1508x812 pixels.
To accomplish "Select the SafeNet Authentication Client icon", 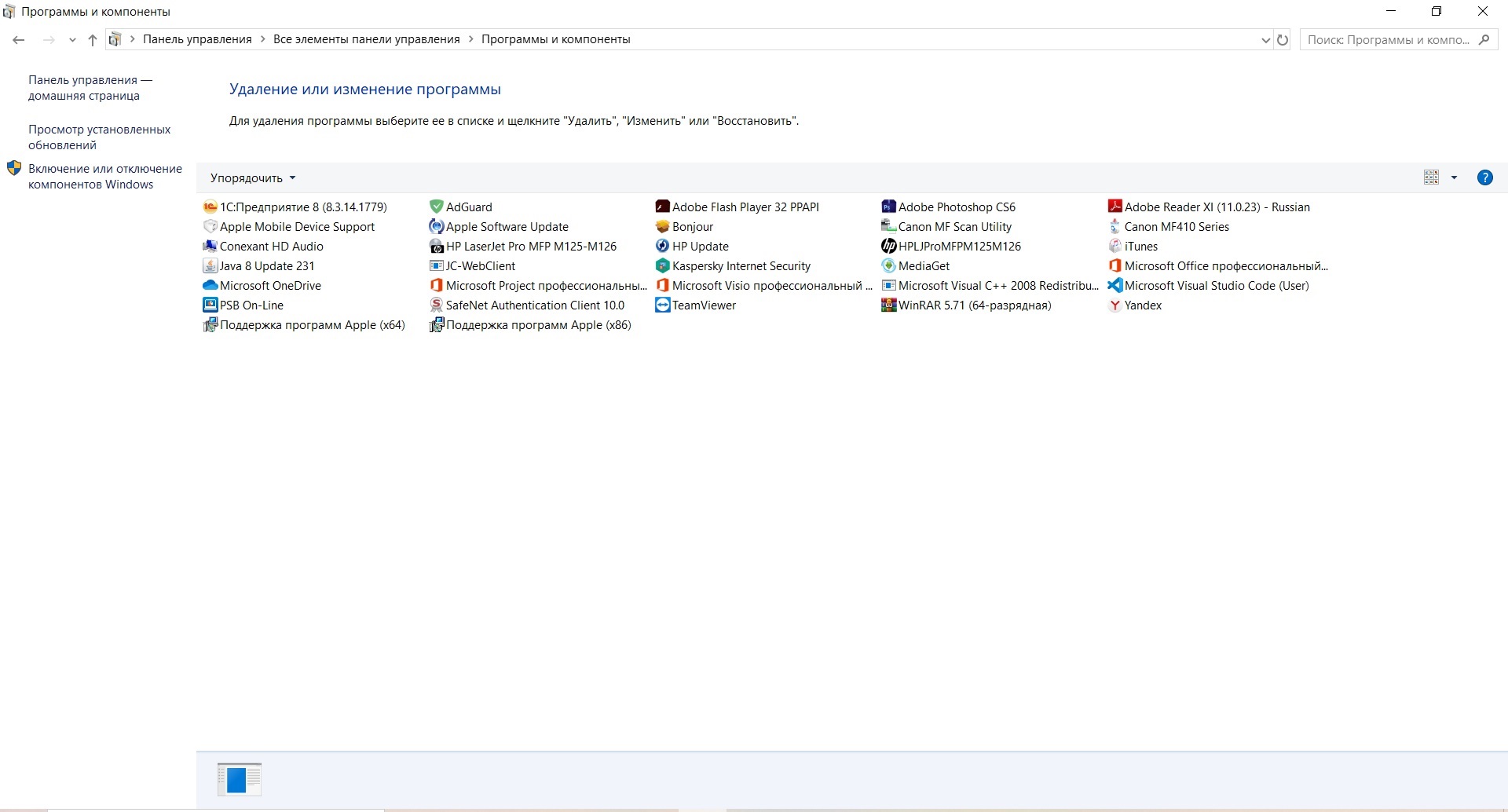I will click(x=436, y=305).
